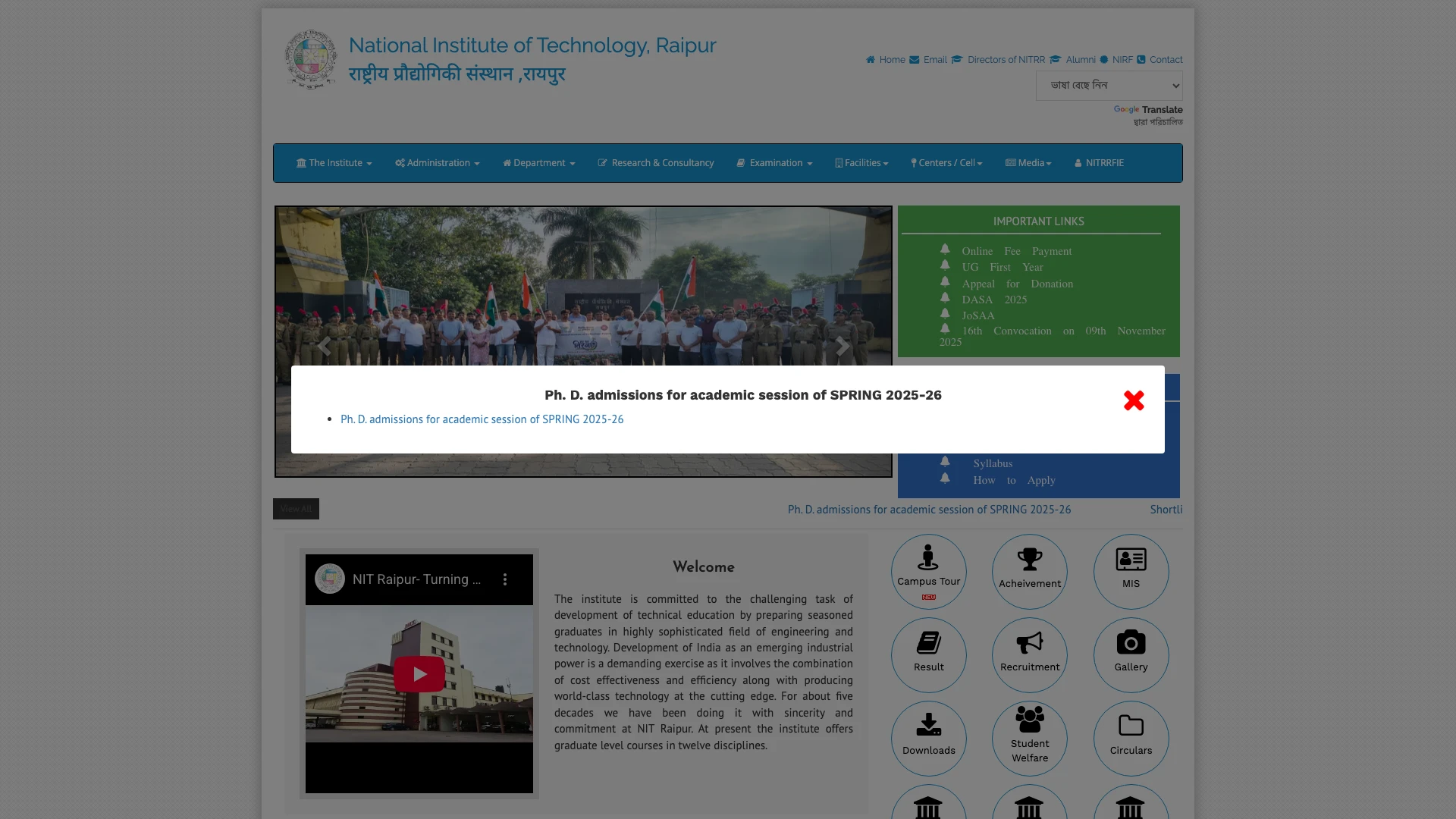This screenshot has height=819, width=1456.
Task: Open the Syllabus link
Action: pyautogui.click(x=993, y=463)
